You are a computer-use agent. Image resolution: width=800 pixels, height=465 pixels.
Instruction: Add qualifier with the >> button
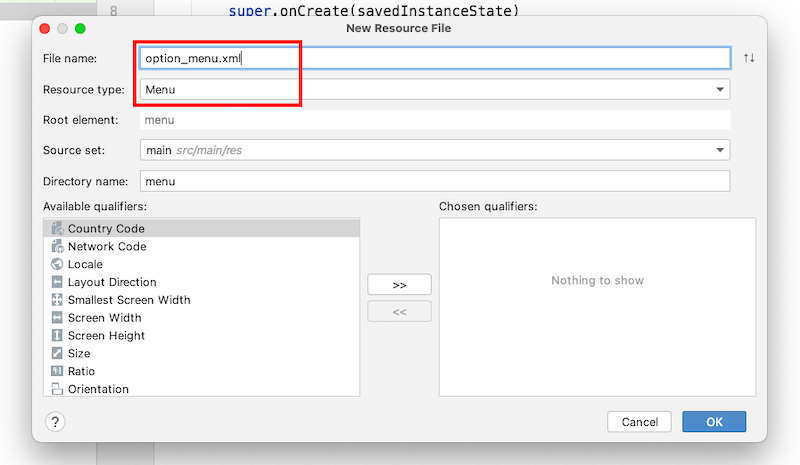pyautogui.click(x=399, y=284)
